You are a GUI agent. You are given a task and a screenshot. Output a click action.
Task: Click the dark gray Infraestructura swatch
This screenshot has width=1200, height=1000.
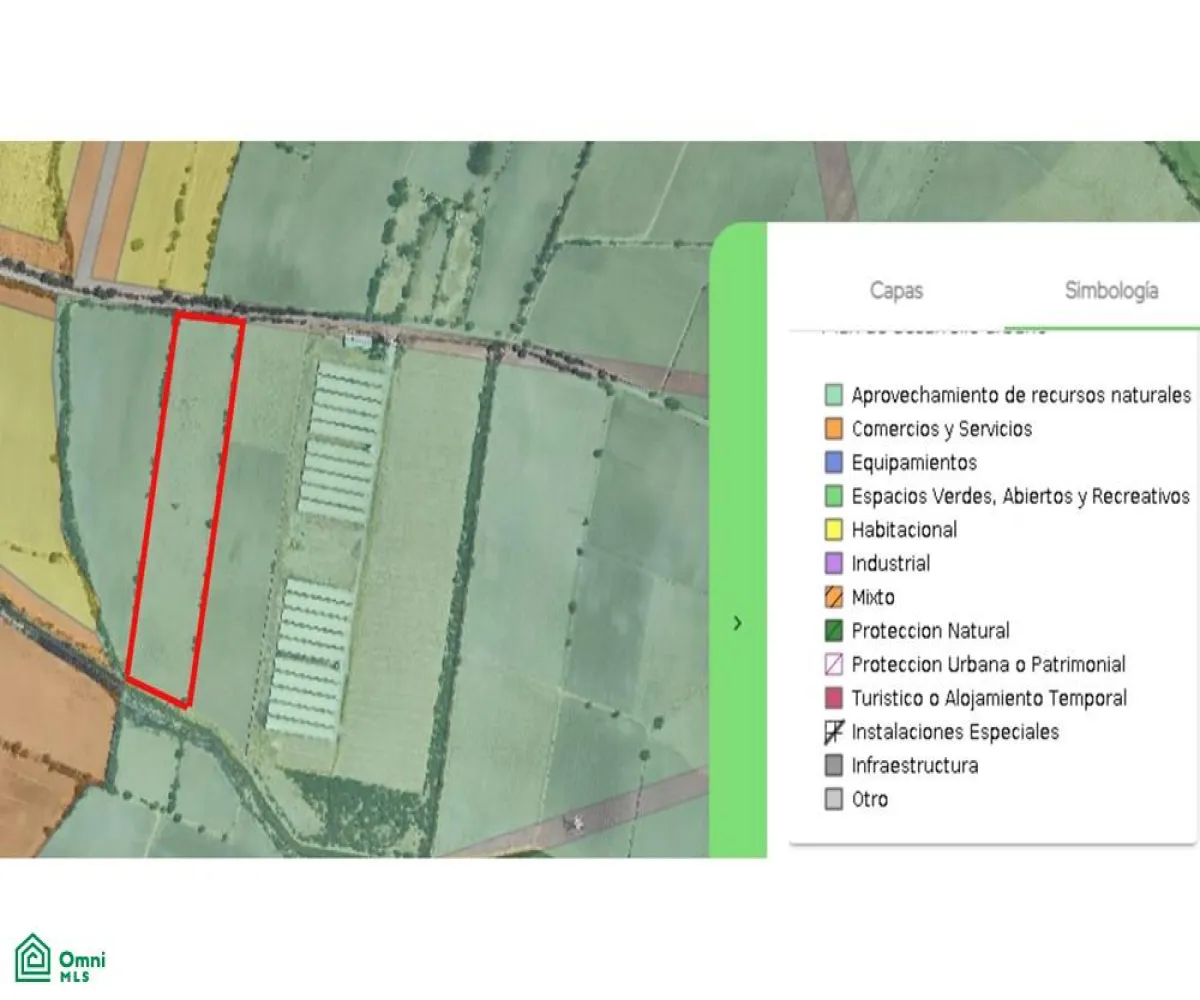(834, 766)
